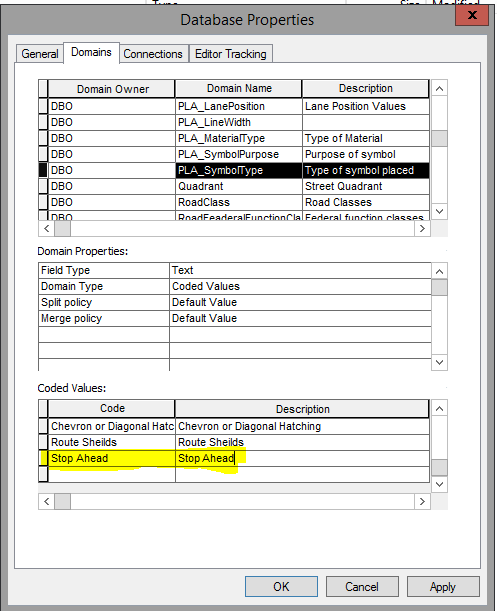Screen dimensions: 497x611
Task: Open the Editor Tracking tab
Action: pos(231,54)
